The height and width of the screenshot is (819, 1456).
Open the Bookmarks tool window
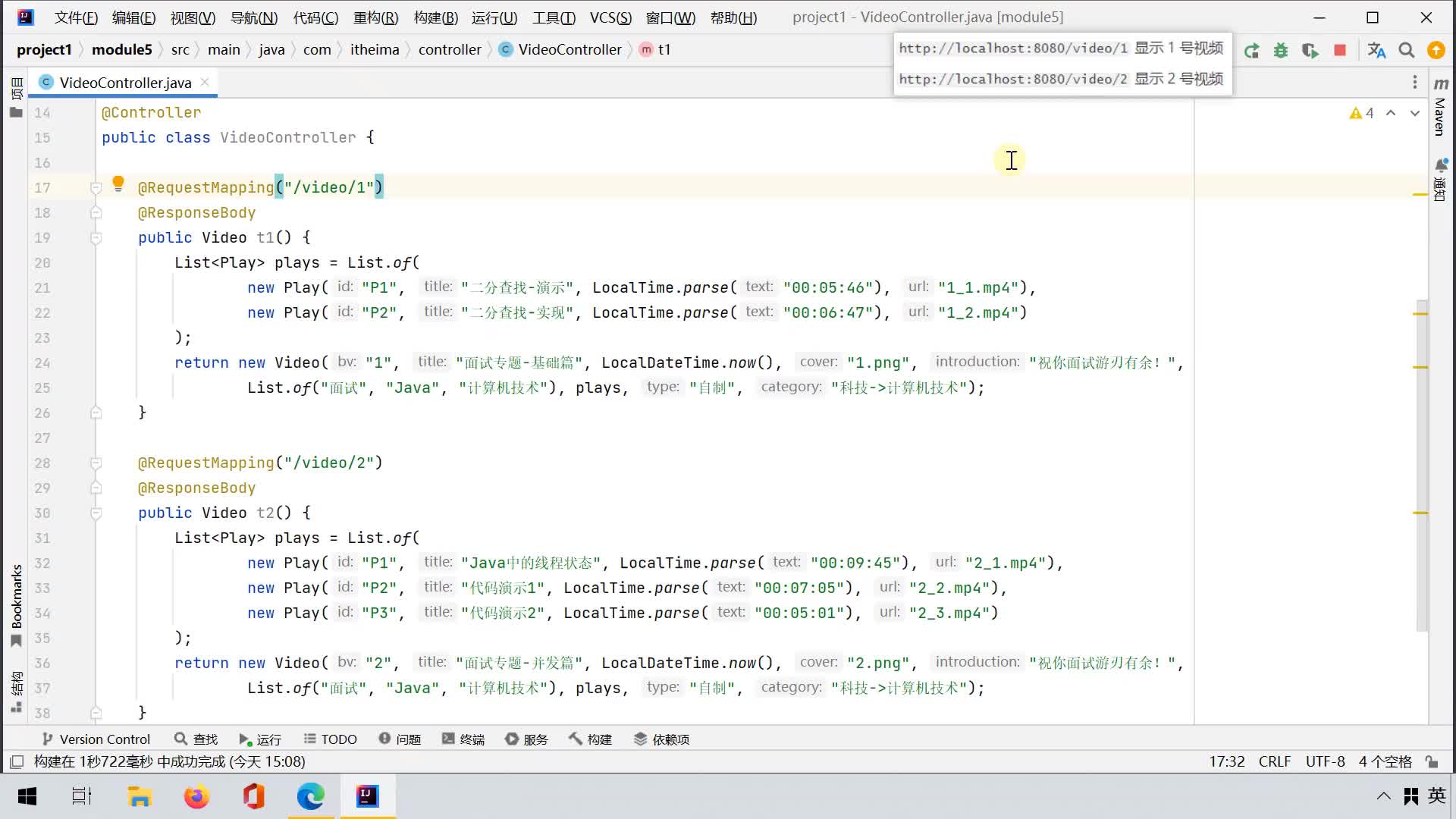(16, 605)
